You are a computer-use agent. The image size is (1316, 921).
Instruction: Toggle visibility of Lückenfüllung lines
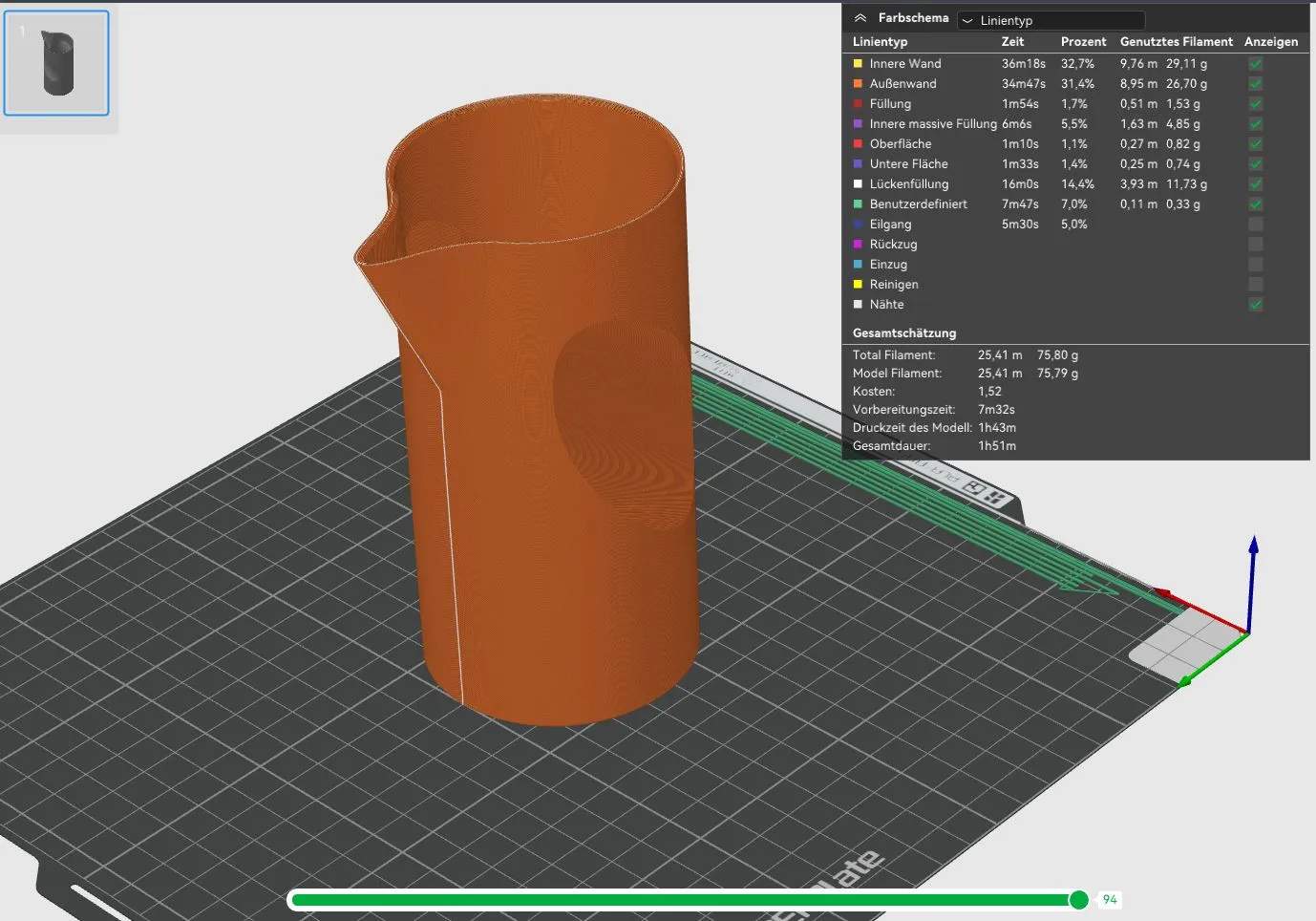click(1256, 184)
